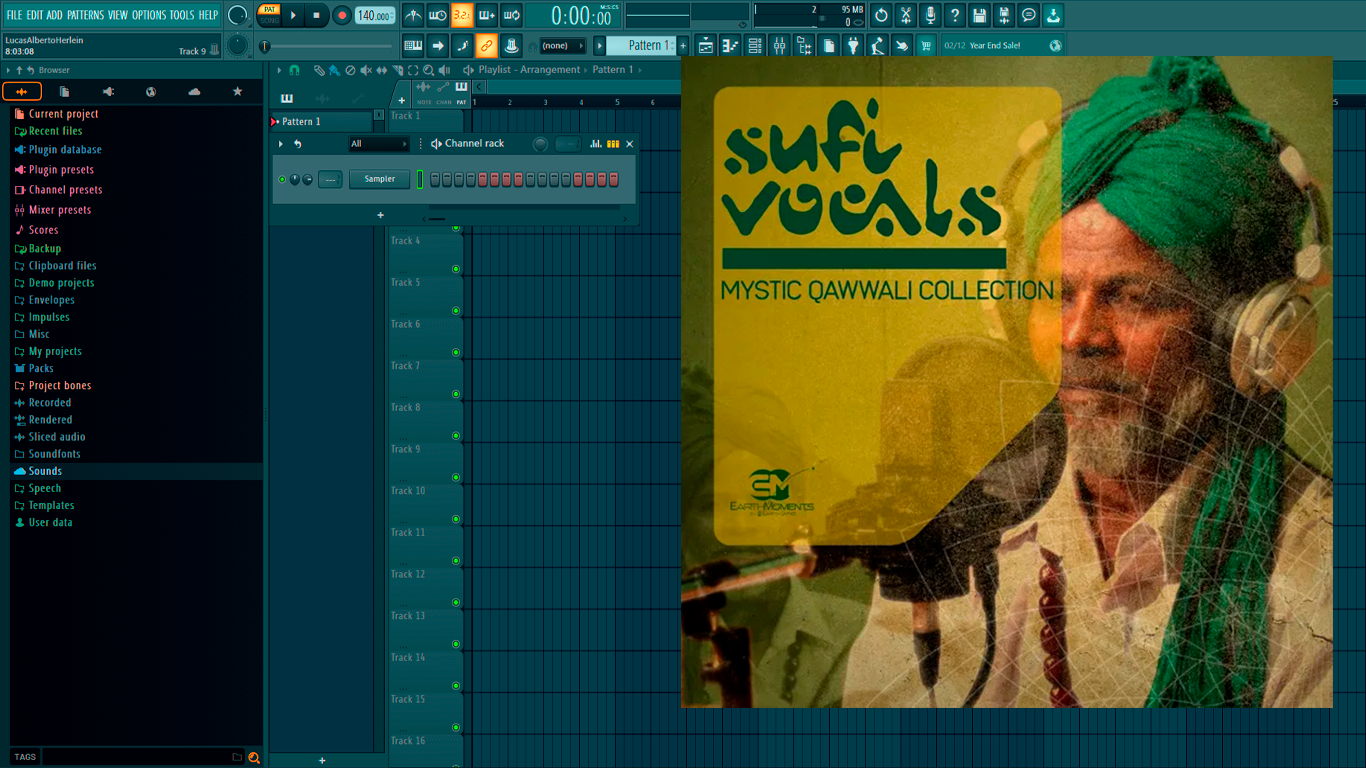The height and width of the screenshot is (768, 1366).
Task: Click the 140.000 tempo field
Action: pyautogui.click(x=375, y=15)
